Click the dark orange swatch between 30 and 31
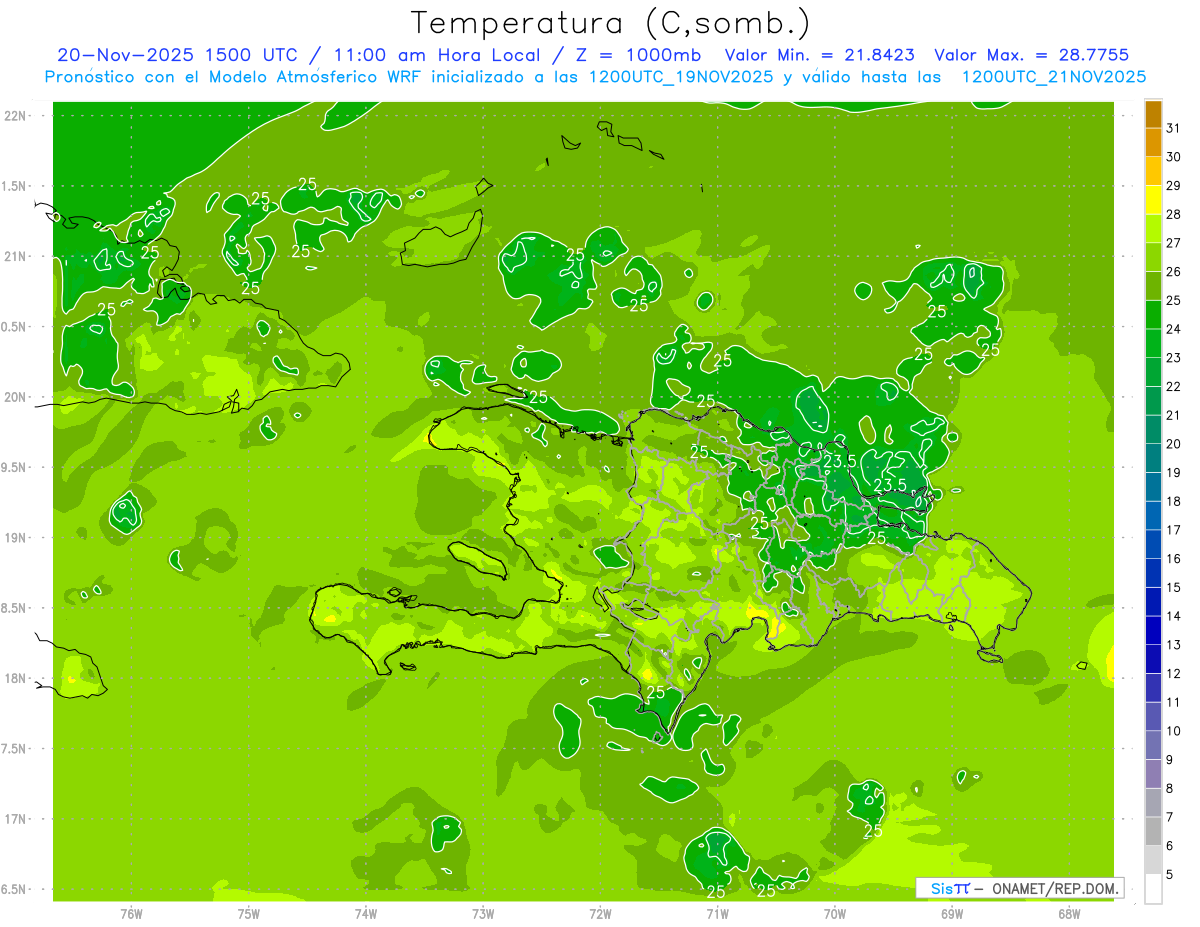This screenshot has height=927, width=1200. [x=1153, y=143]
